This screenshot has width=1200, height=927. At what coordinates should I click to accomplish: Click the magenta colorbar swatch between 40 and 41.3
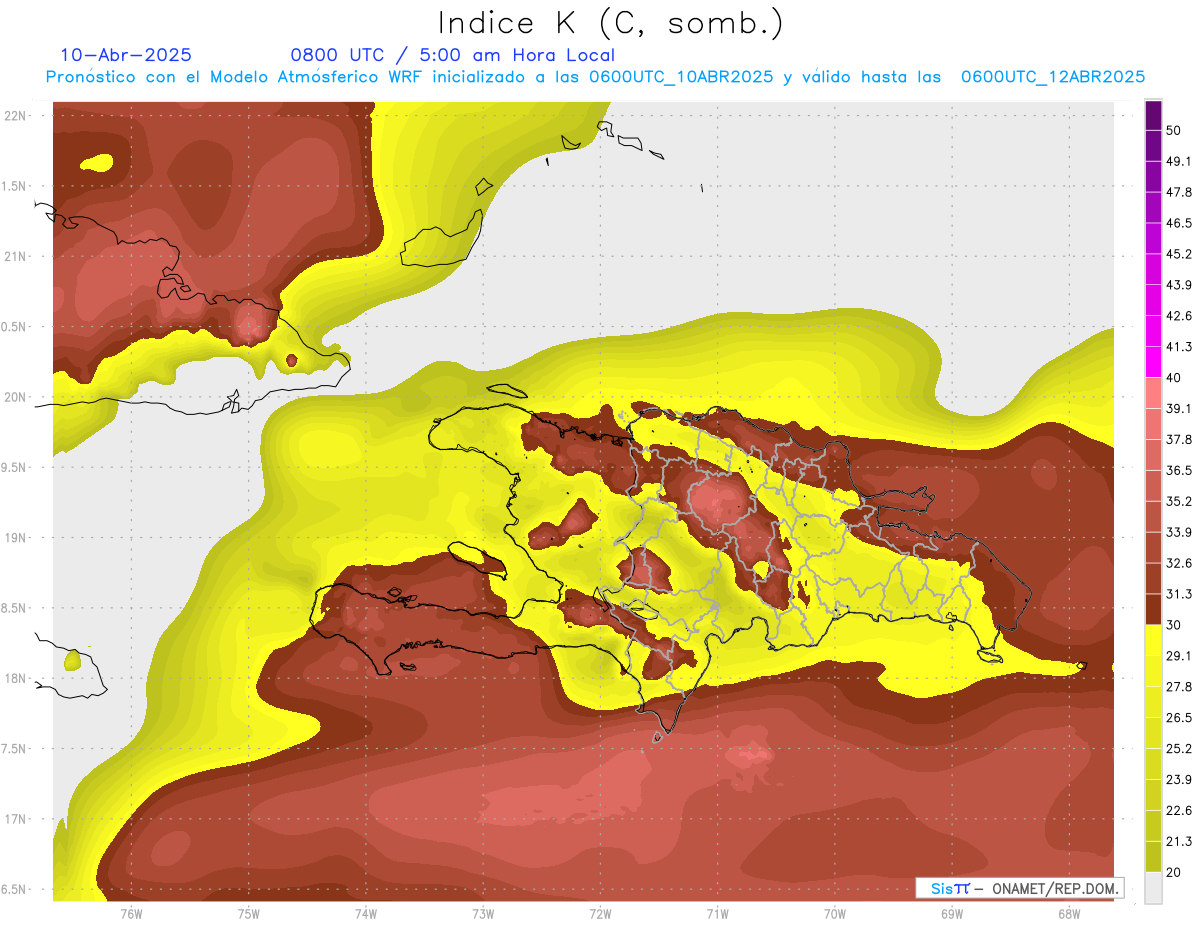point(1153,362)
